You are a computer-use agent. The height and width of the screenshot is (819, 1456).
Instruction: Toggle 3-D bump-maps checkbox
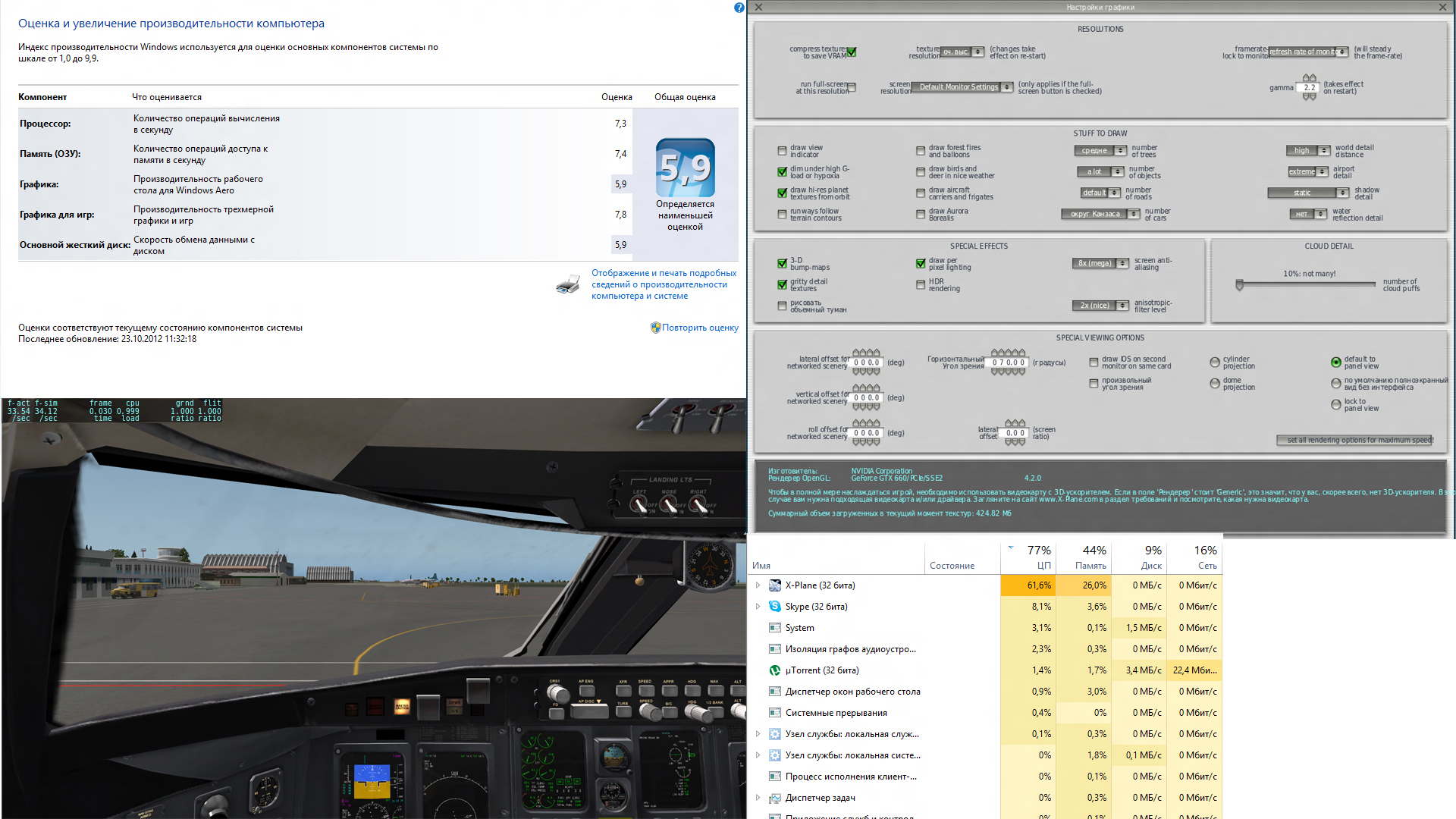tap(782, 264)
